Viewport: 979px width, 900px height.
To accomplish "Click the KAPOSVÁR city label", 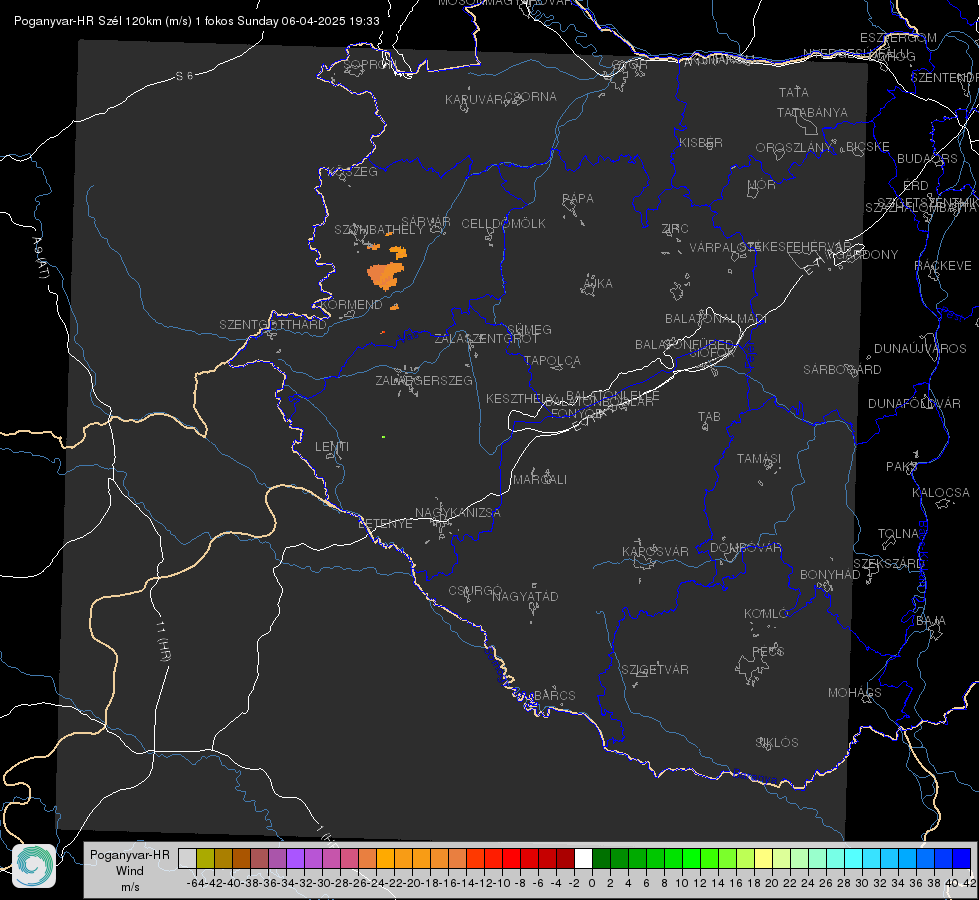I will tap(655, 551).
